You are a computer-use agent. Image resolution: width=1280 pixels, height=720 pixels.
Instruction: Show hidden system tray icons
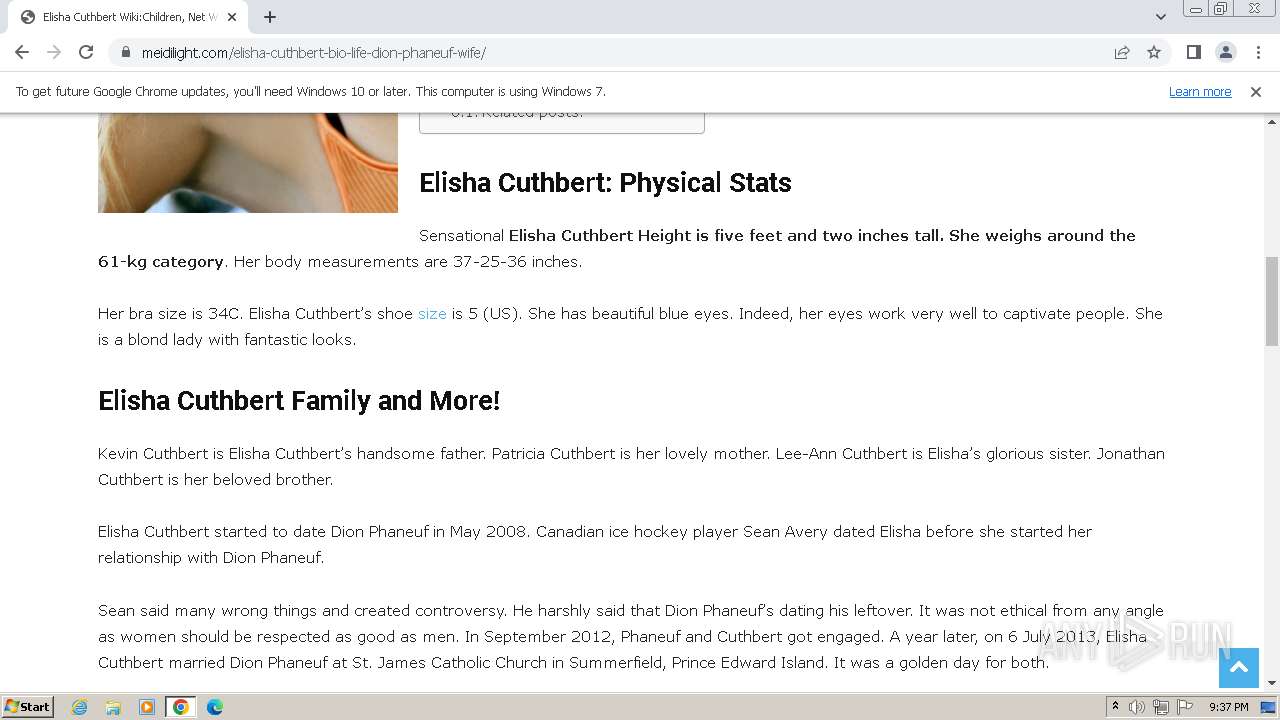[1115, 707]
